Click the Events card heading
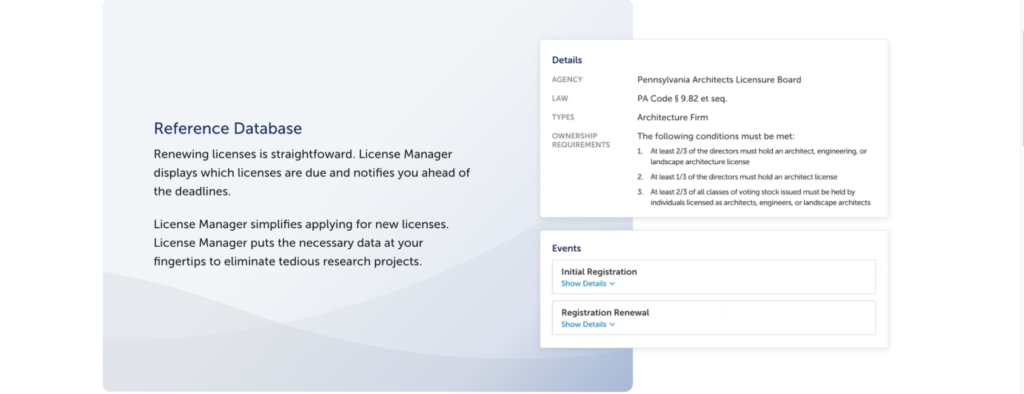 click(566, 248)
